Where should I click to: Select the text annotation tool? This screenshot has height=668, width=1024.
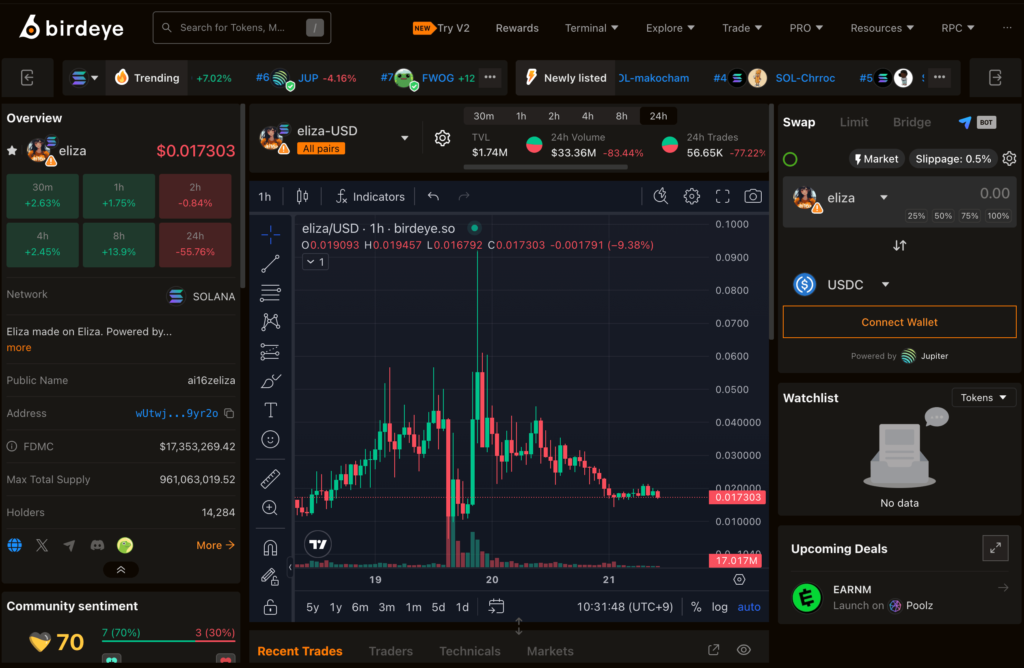tap(270, 410)
